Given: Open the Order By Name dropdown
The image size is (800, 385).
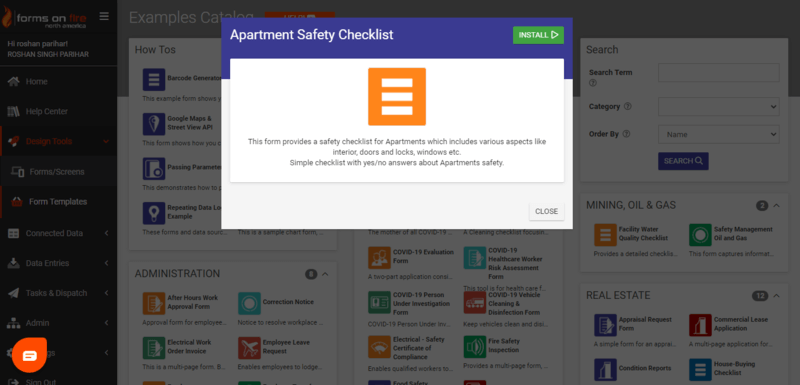Looking at the screenshot, I should (719, 135).
